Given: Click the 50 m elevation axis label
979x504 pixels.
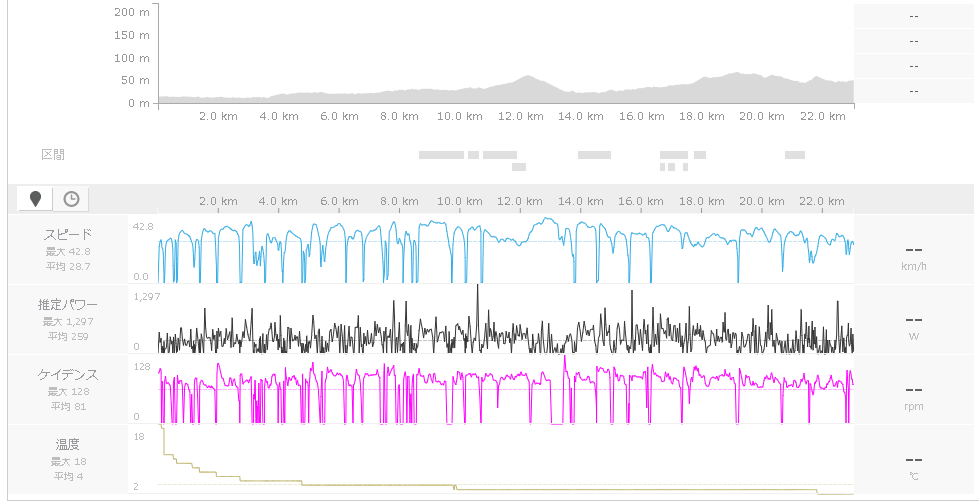Looking at the screenshot, I should point(135,80).
